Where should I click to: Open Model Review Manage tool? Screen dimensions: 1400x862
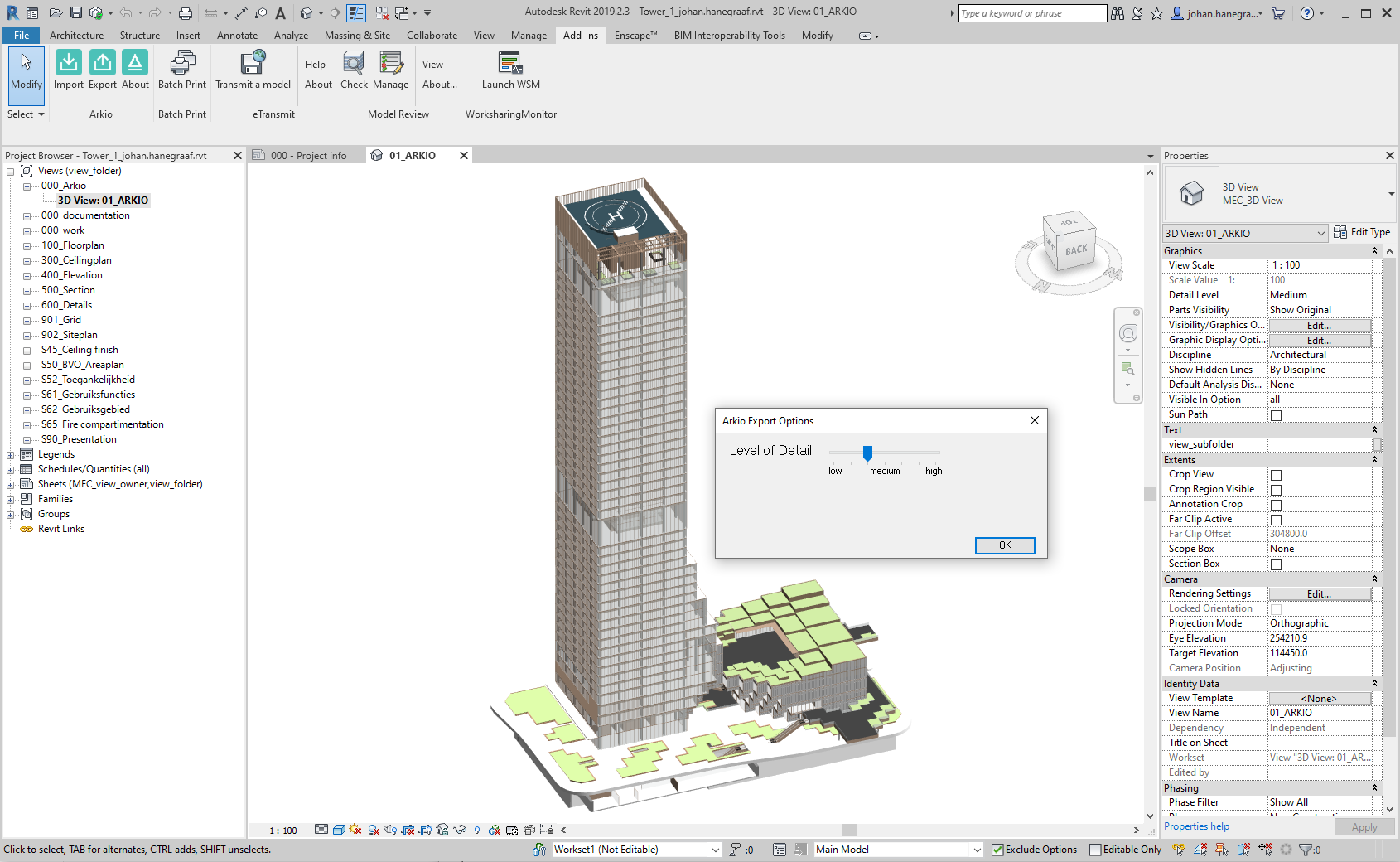click(390, 70)
